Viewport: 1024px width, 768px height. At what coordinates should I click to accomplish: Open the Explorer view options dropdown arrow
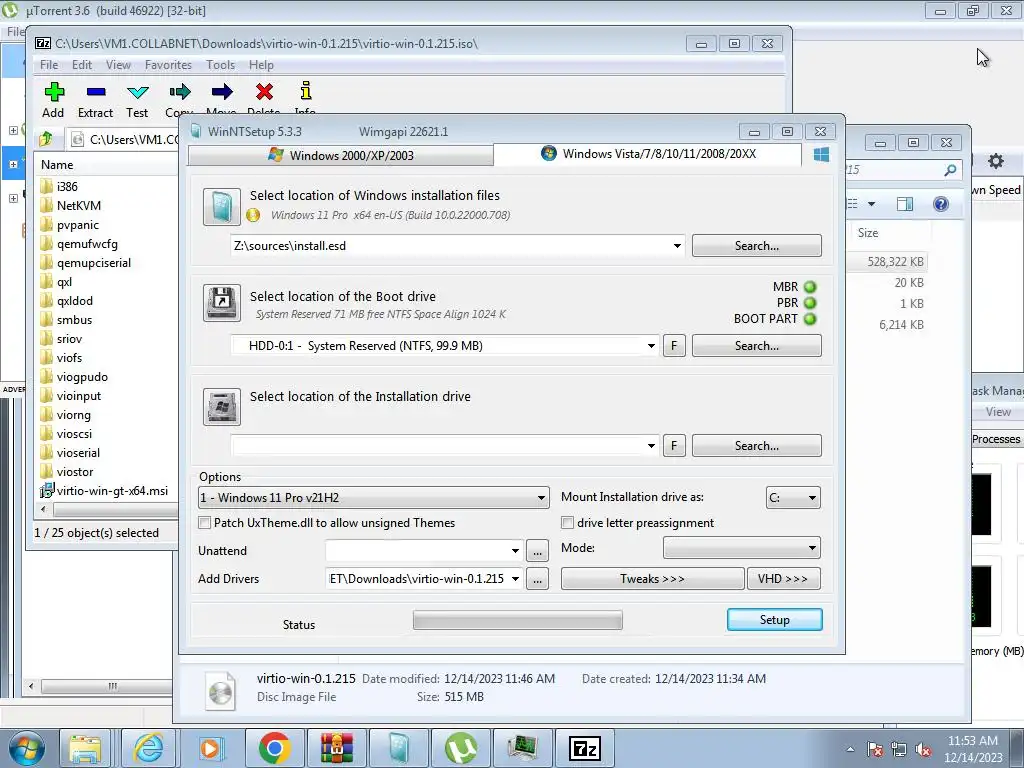click(871, 204)
